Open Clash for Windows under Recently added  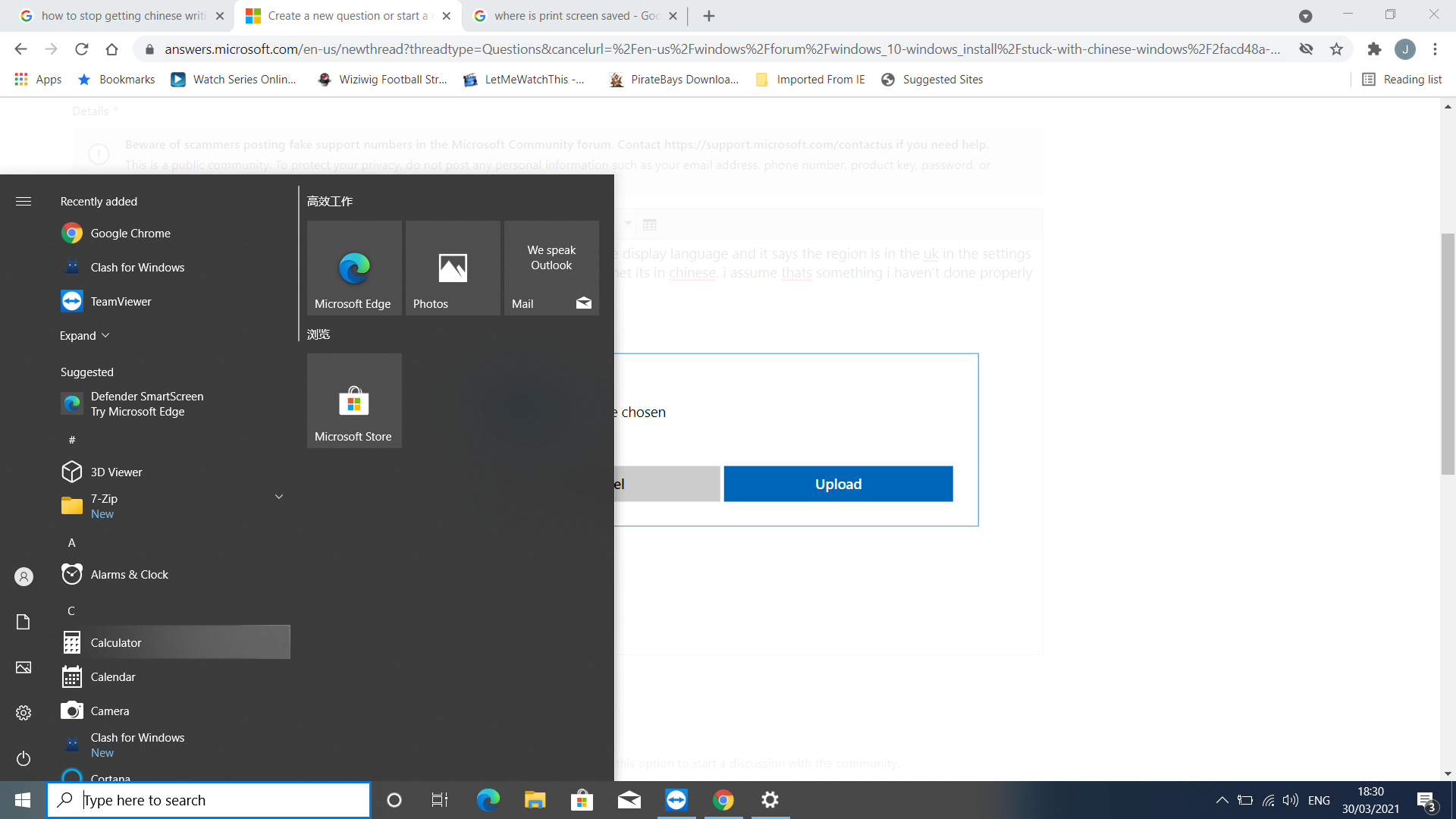coord(174,268)
